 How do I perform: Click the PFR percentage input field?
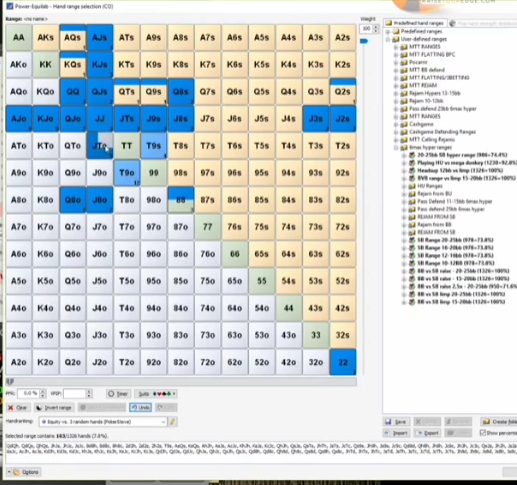[x=28, y=394]
